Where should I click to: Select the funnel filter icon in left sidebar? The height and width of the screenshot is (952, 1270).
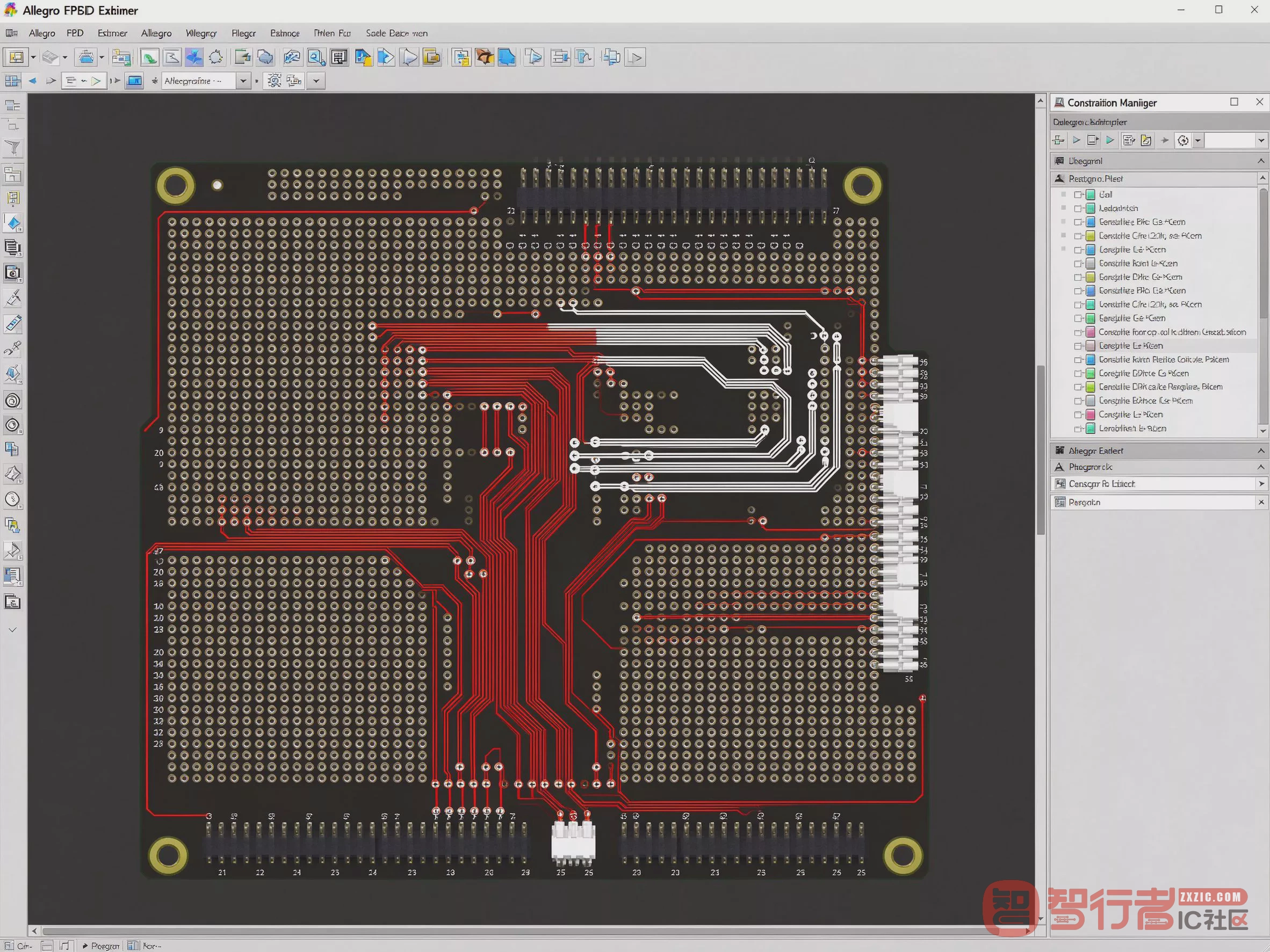click(13, 149)
